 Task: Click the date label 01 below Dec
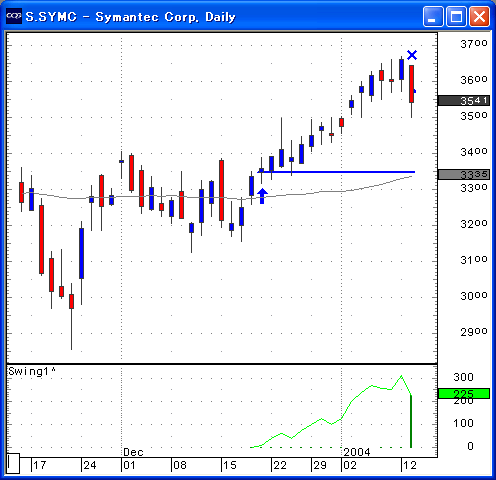point(129,465)
